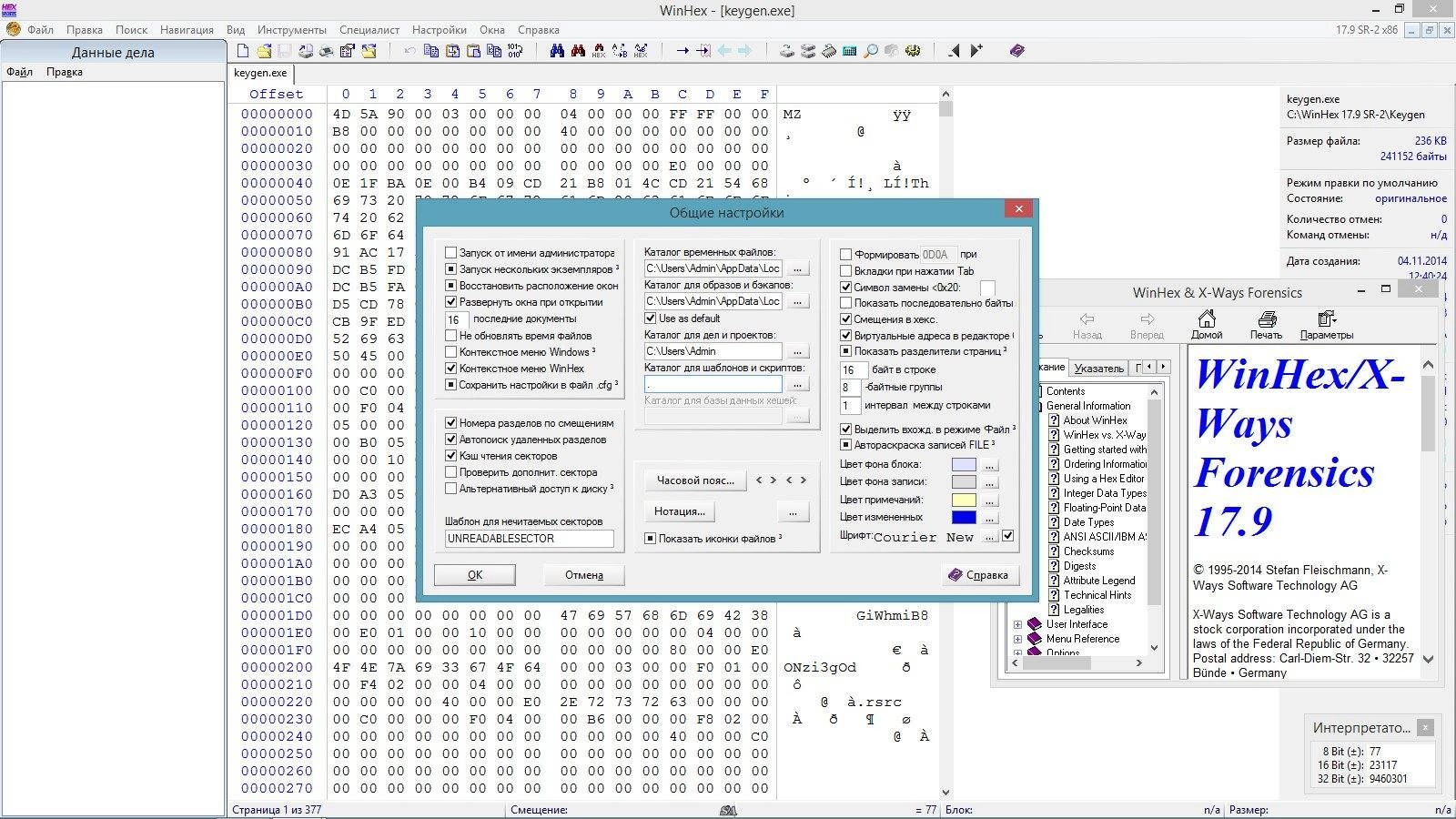Open the Calculator toolbar icon
1456x819 pixels.
(849, 51)
